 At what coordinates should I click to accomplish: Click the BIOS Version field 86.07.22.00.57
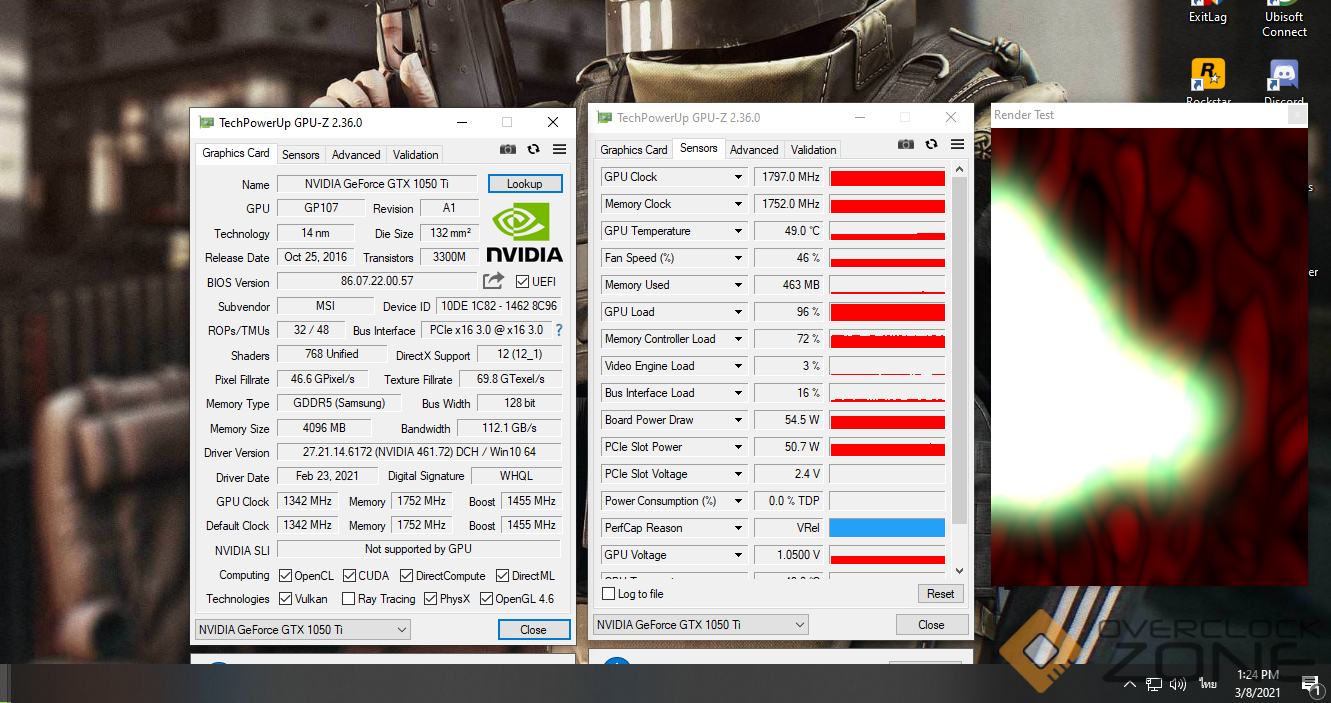pos(377,281)
